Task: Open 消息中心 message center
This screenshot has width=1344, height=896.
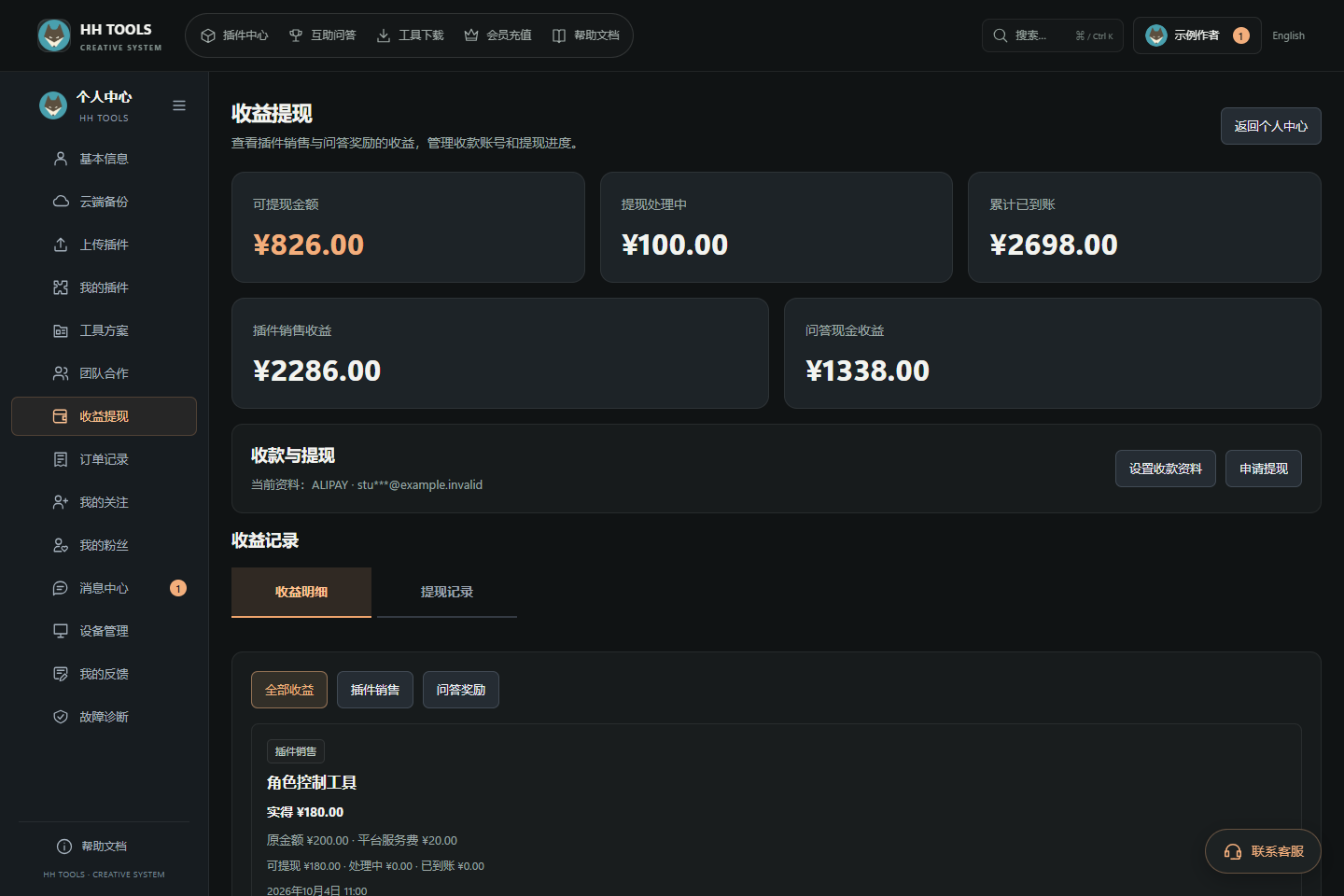Action: point(104,588)
